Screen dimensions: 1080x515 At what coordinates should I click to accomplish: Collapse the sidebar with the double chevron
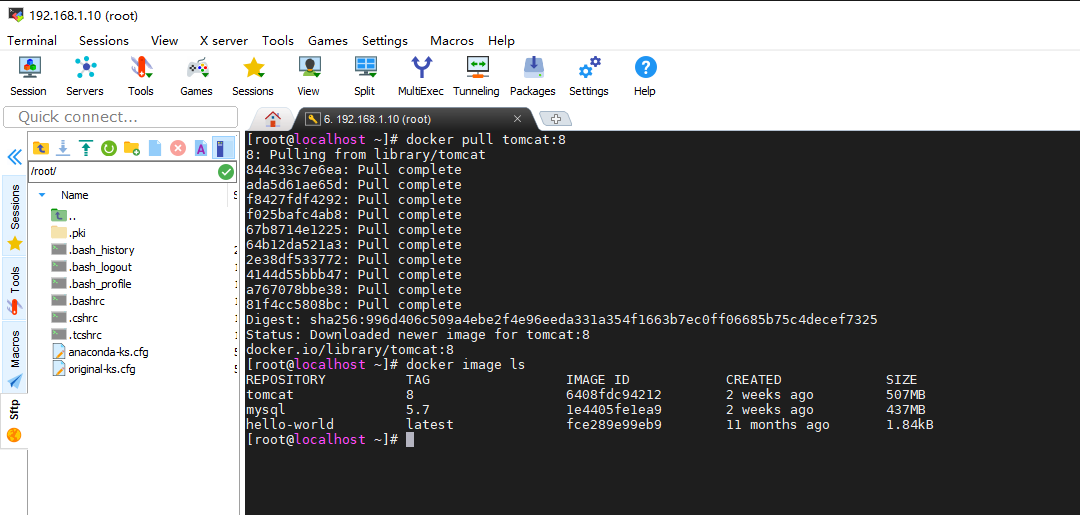[14, 157]
